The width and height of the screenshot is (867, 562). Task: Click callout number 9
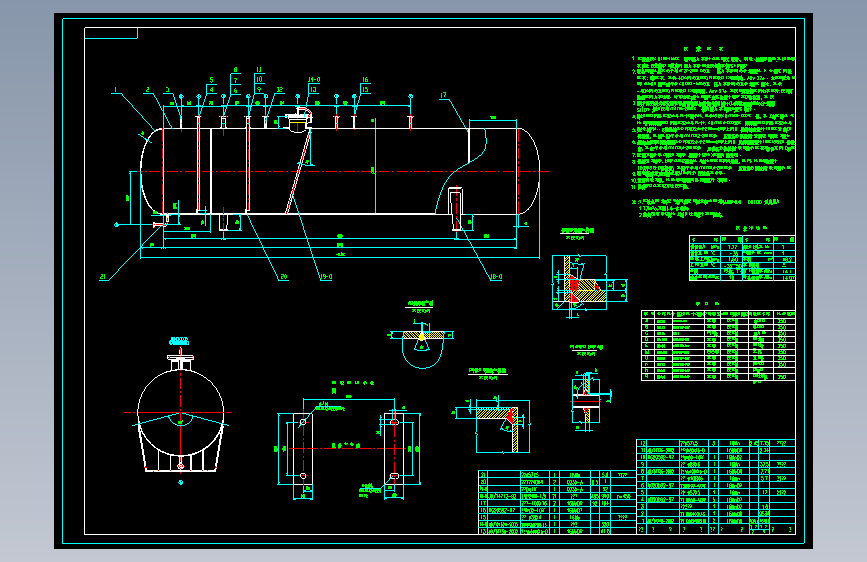[x=259, y=90]
